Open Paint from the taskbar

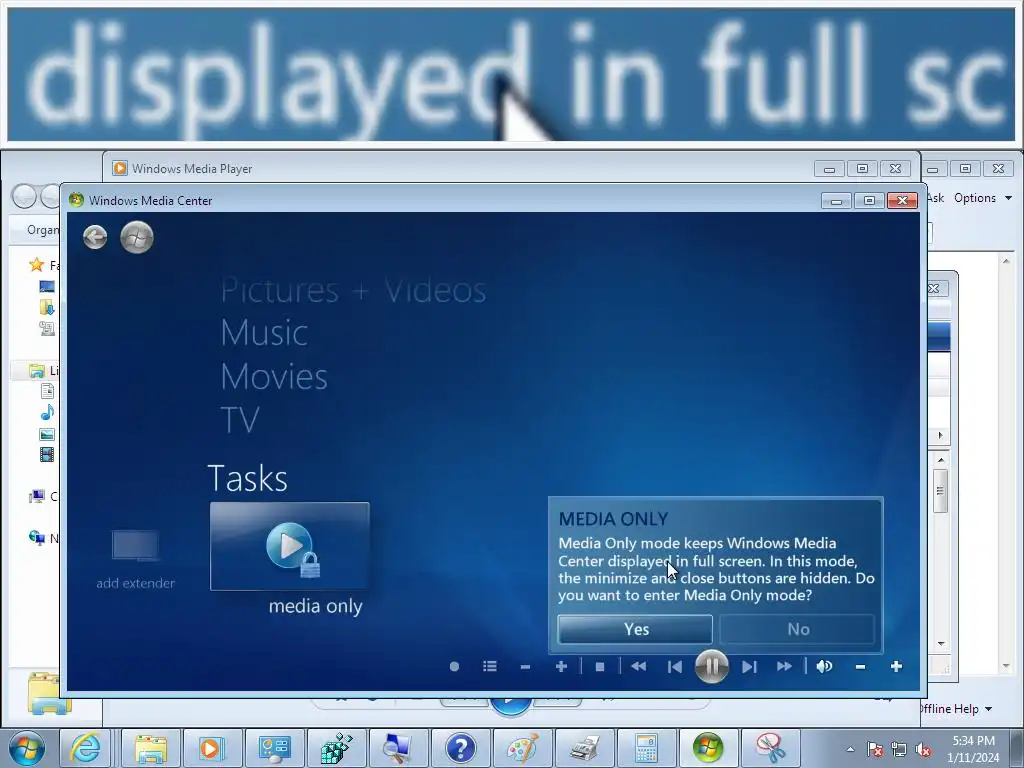click(x=522, y=748)
